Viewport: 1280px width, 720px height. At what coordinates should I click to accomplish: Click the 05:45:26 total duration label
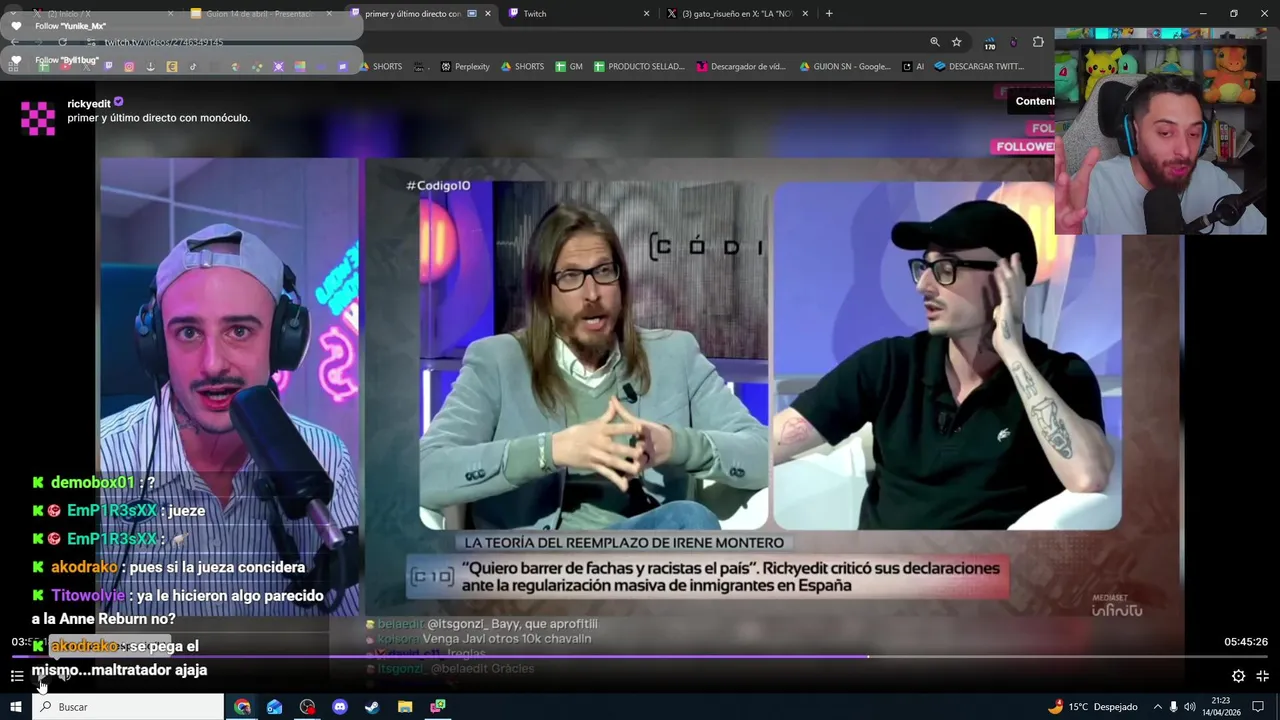click(x=1245, y=642)
